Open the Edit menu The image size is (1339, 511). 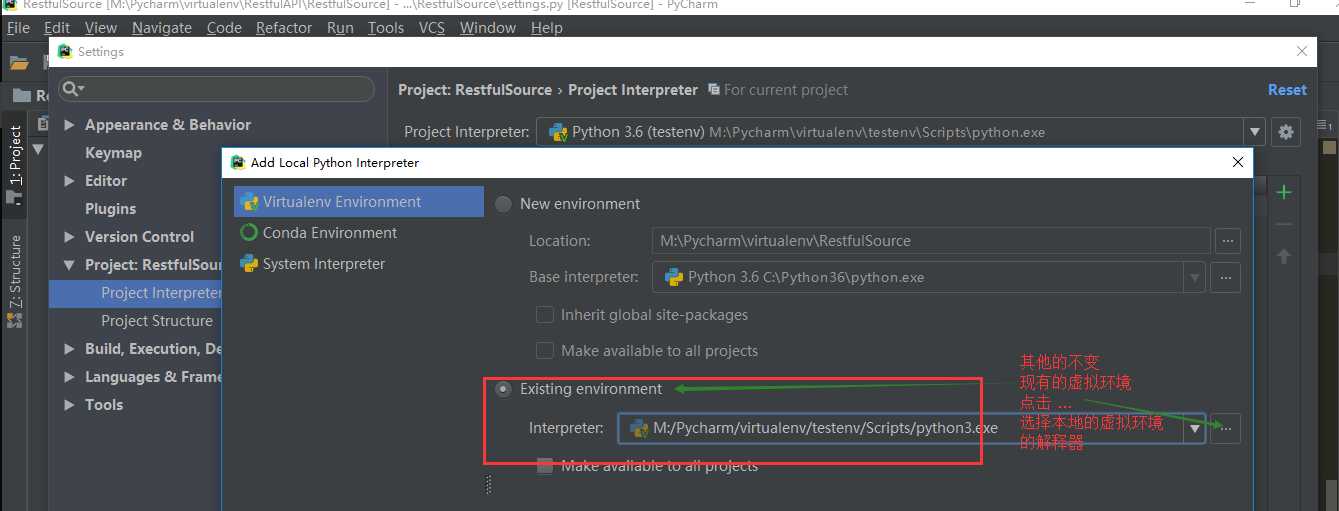click(57, 27)
